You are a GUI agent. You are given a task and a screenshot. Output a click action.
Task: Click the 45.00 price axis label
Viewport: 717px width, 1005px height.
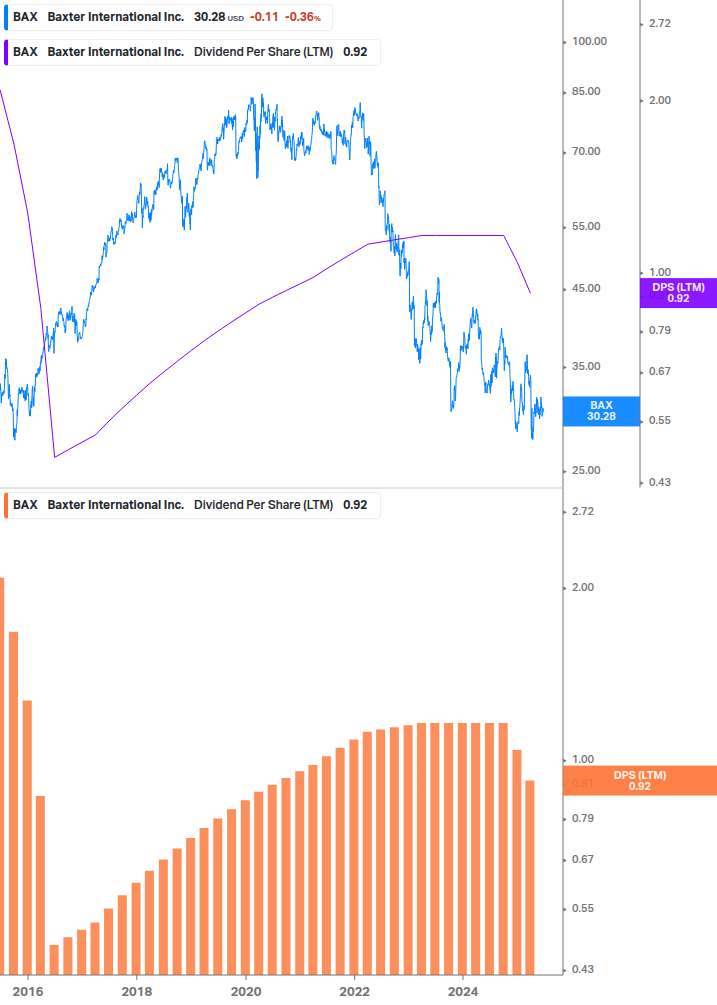(x=586, y=288)
